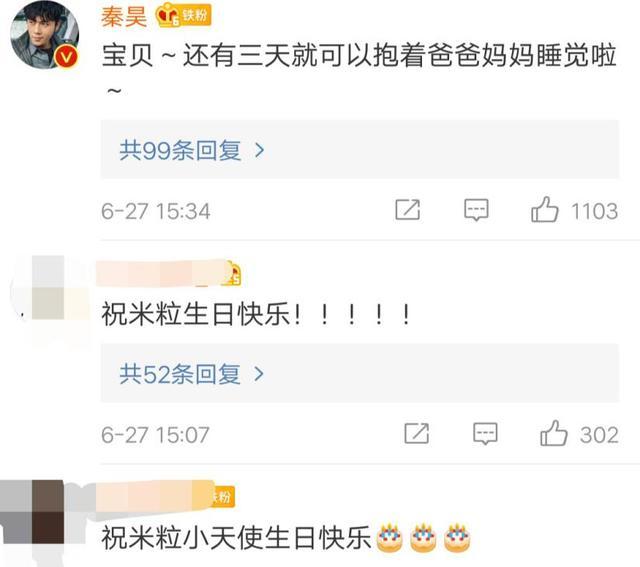Tap the 铁粉 badge on third commenter
This screenshot has width=640, height=567.
[223, 496]
